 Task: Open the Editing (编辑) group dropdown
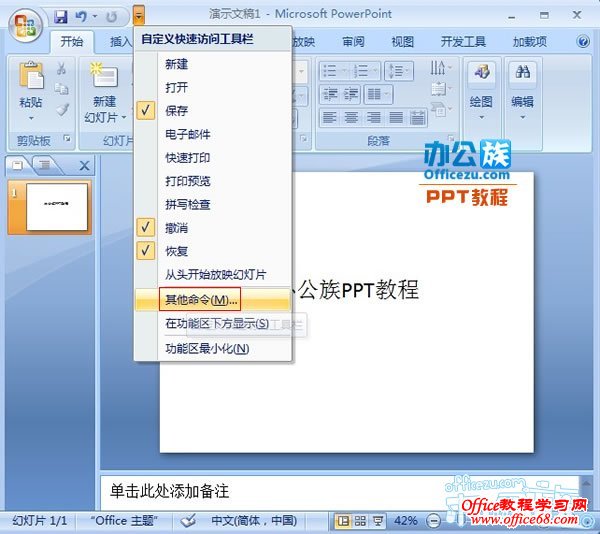pos(522,92)
